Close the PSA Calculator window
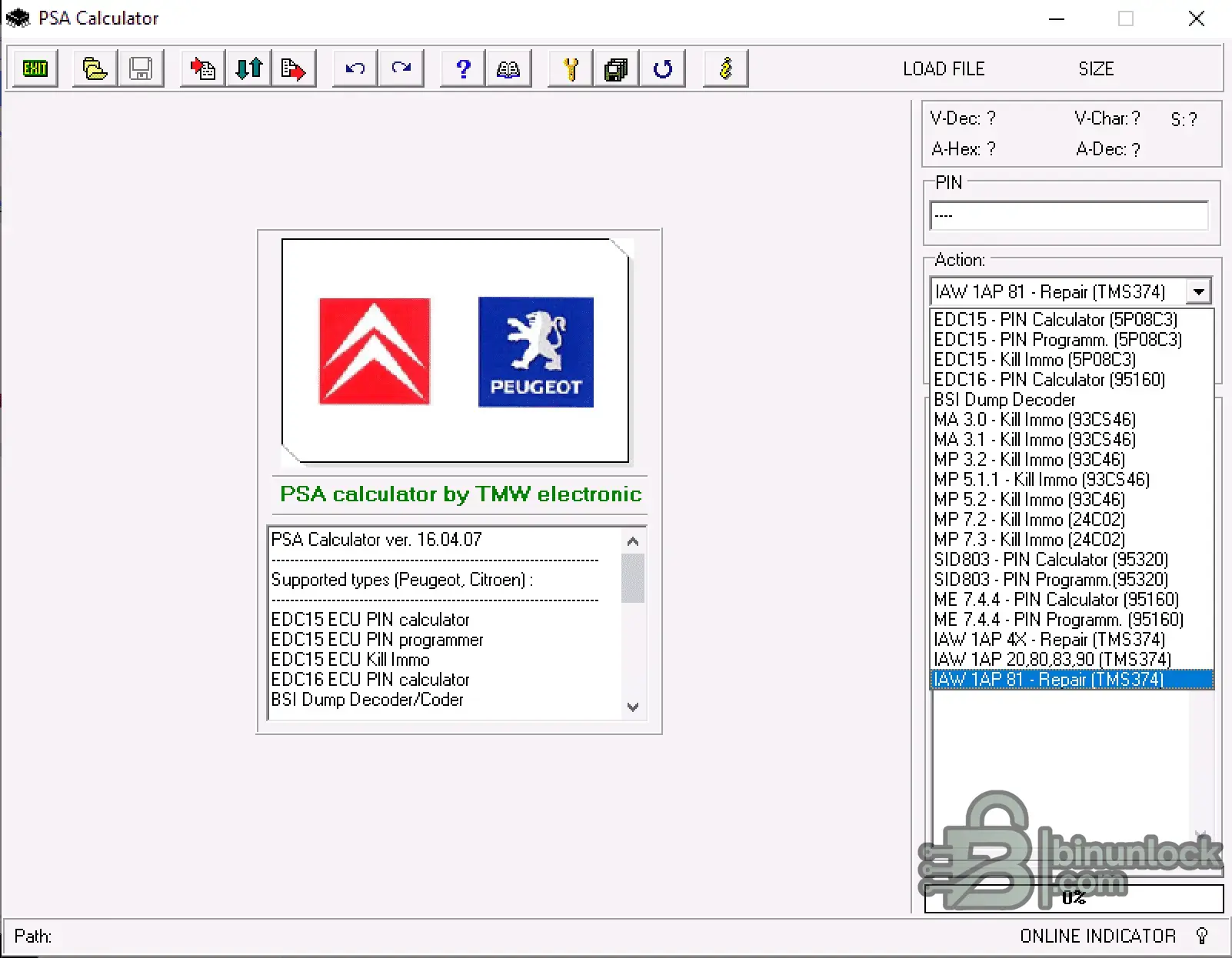 [1197, 18]
